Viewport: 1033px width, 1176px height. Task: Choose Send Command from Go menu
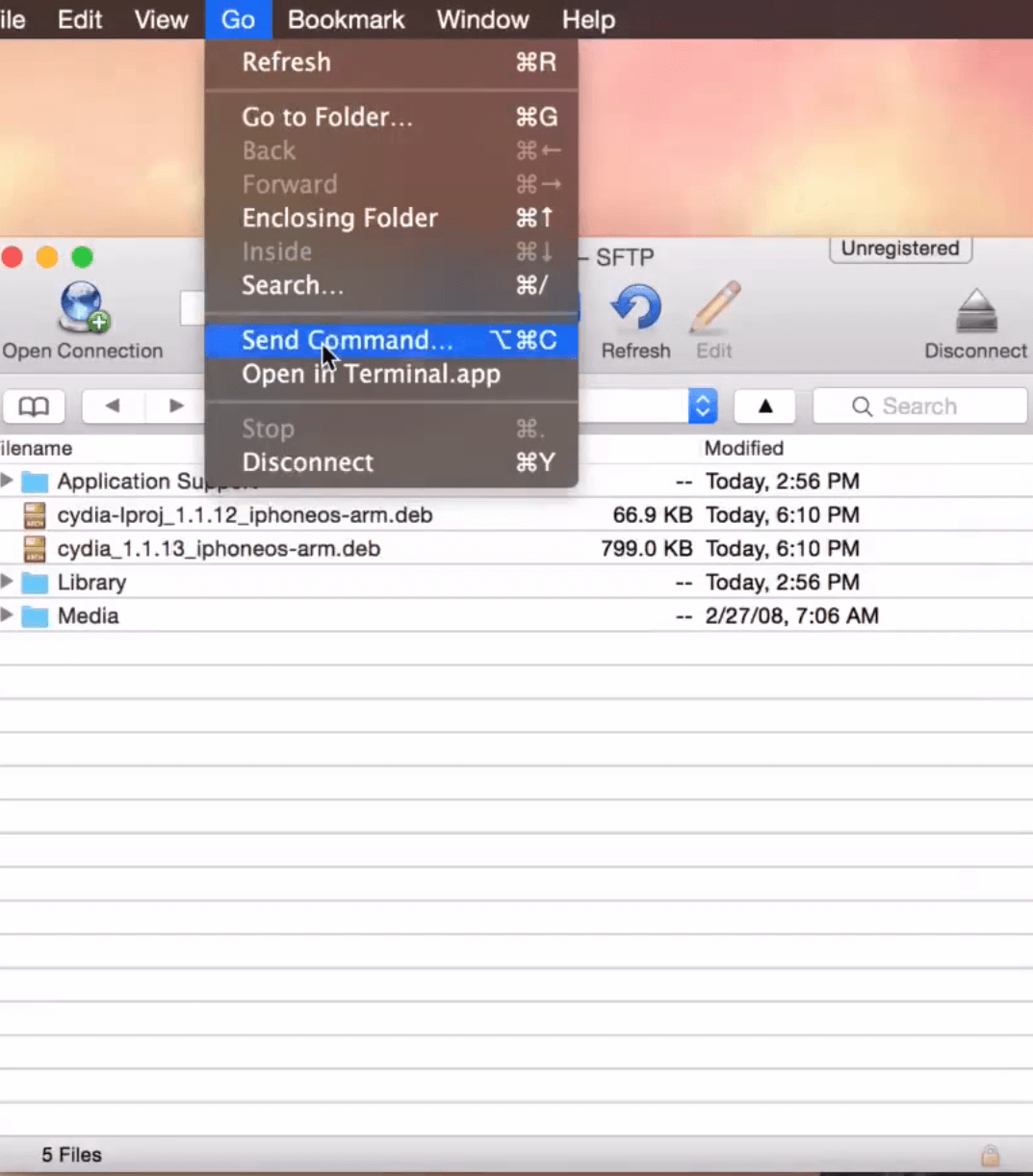347,340
